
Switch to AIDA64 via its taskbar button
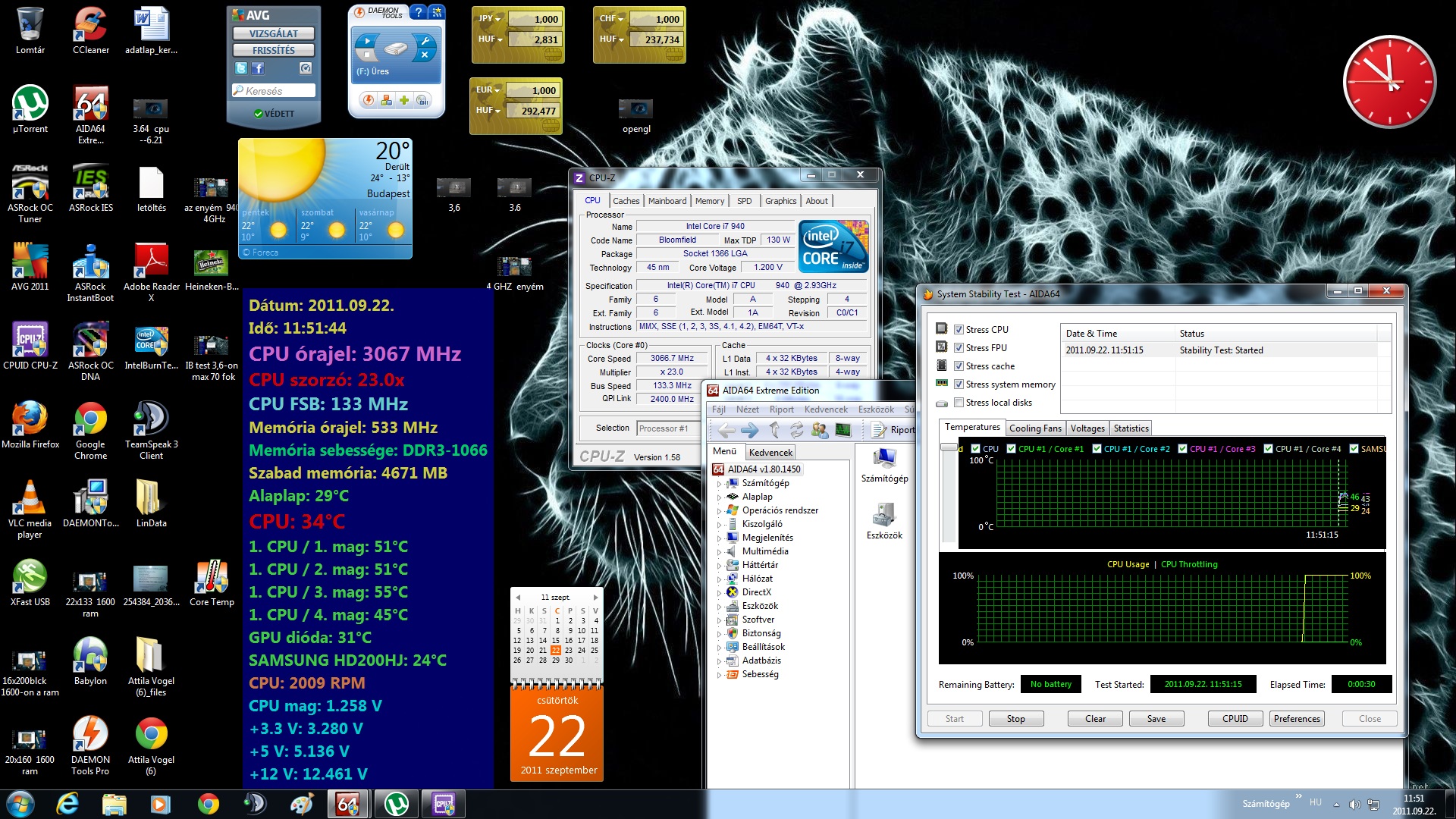pos(347,803)
